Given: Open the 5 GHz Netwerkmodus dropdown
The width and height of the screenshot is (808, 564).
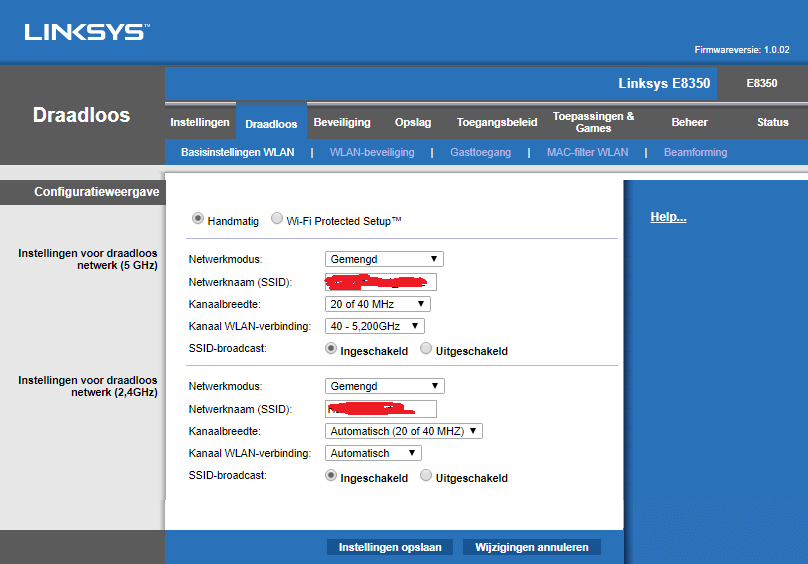Looking at the screenshot, I should (384, 259).
